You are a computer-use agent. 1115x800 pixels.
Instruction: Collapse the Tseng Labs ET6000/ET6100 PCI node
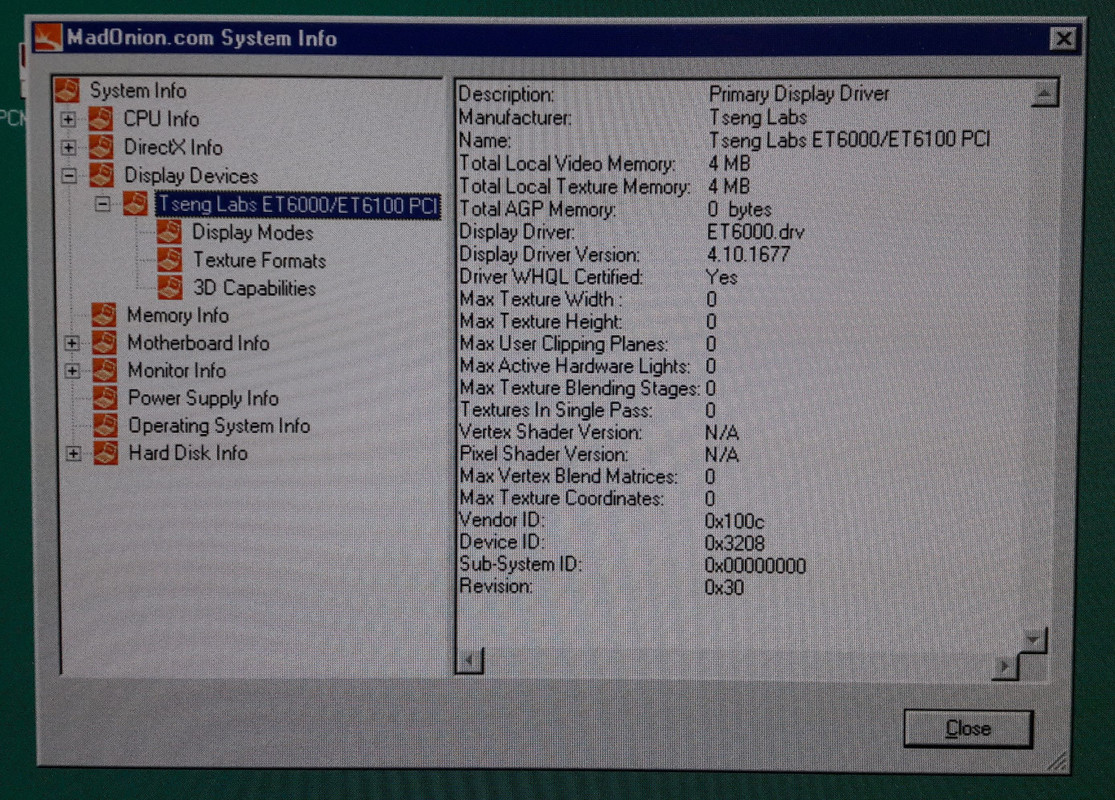[x=102, y=204]
